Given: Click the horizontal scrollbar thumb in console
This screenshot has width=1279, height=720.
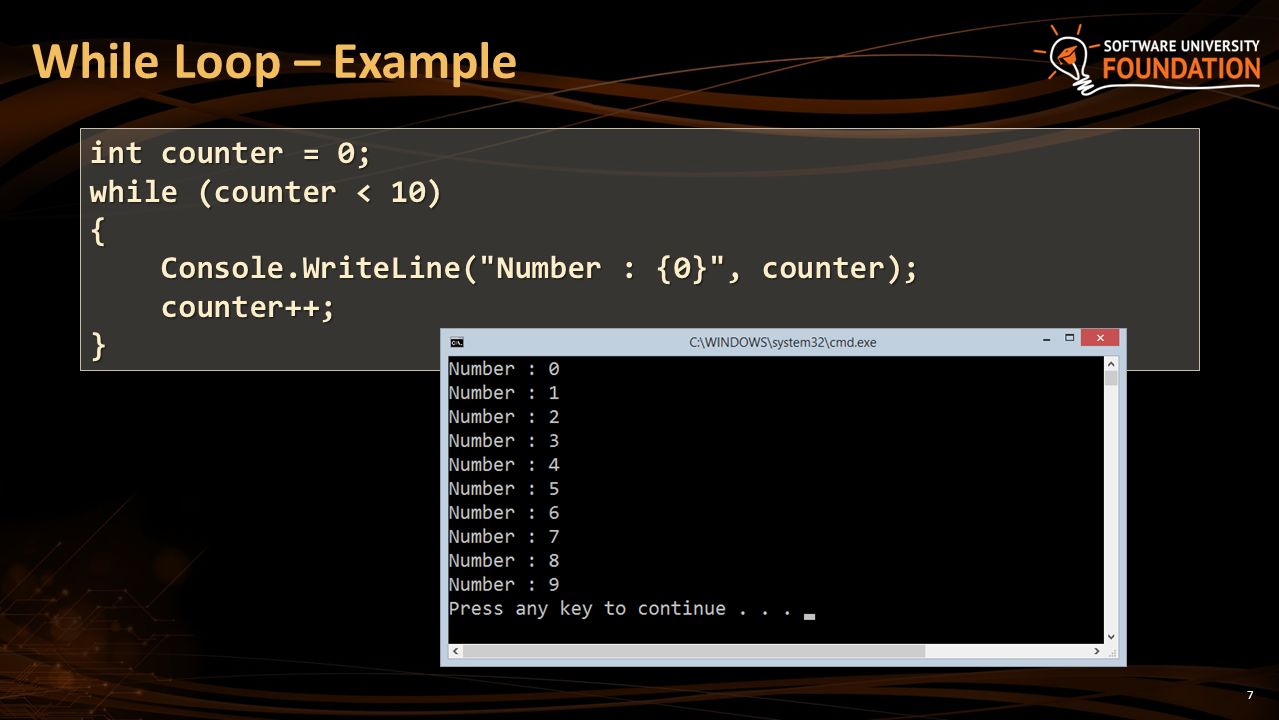Looking at the screenshot, I should [x=694, y=651].
